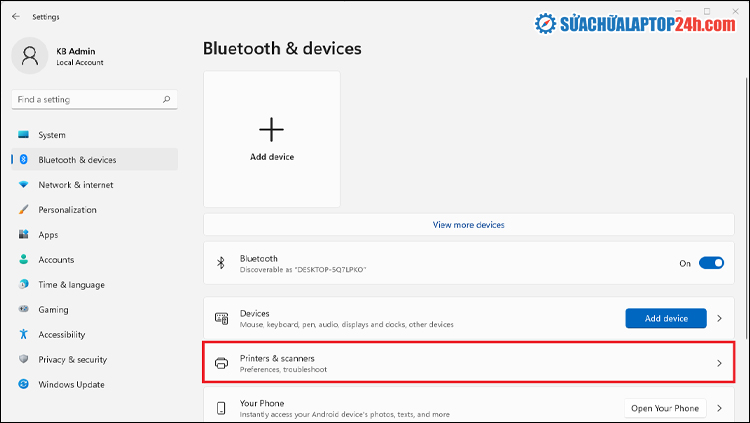750x423 pixels.
Task: Click the printer icon beside Printers & scanners
Action: click(221, 363)
